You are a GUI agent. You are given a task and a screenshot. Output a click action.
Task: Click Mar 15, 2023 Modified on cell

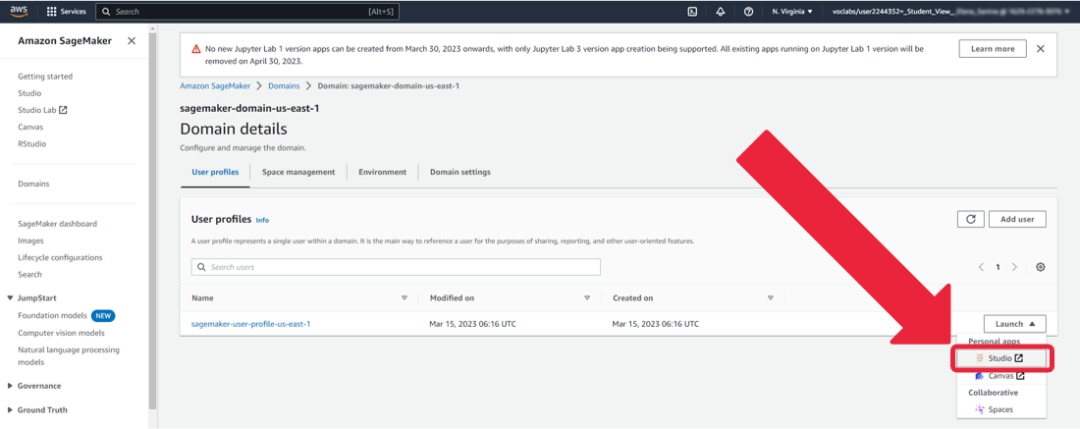470,324
